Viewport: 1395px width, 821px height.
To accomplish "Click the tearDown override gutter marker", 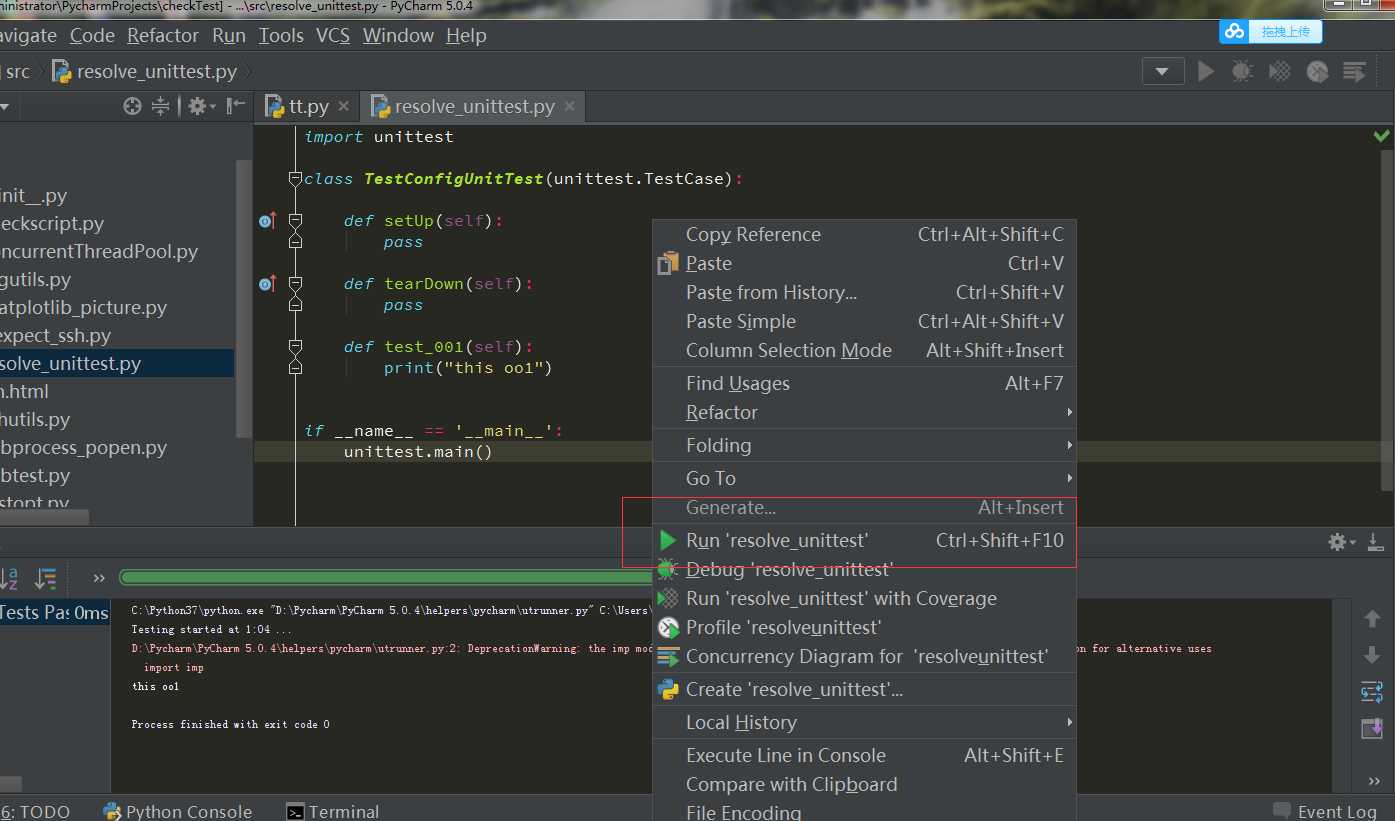I will coord(267,284).
